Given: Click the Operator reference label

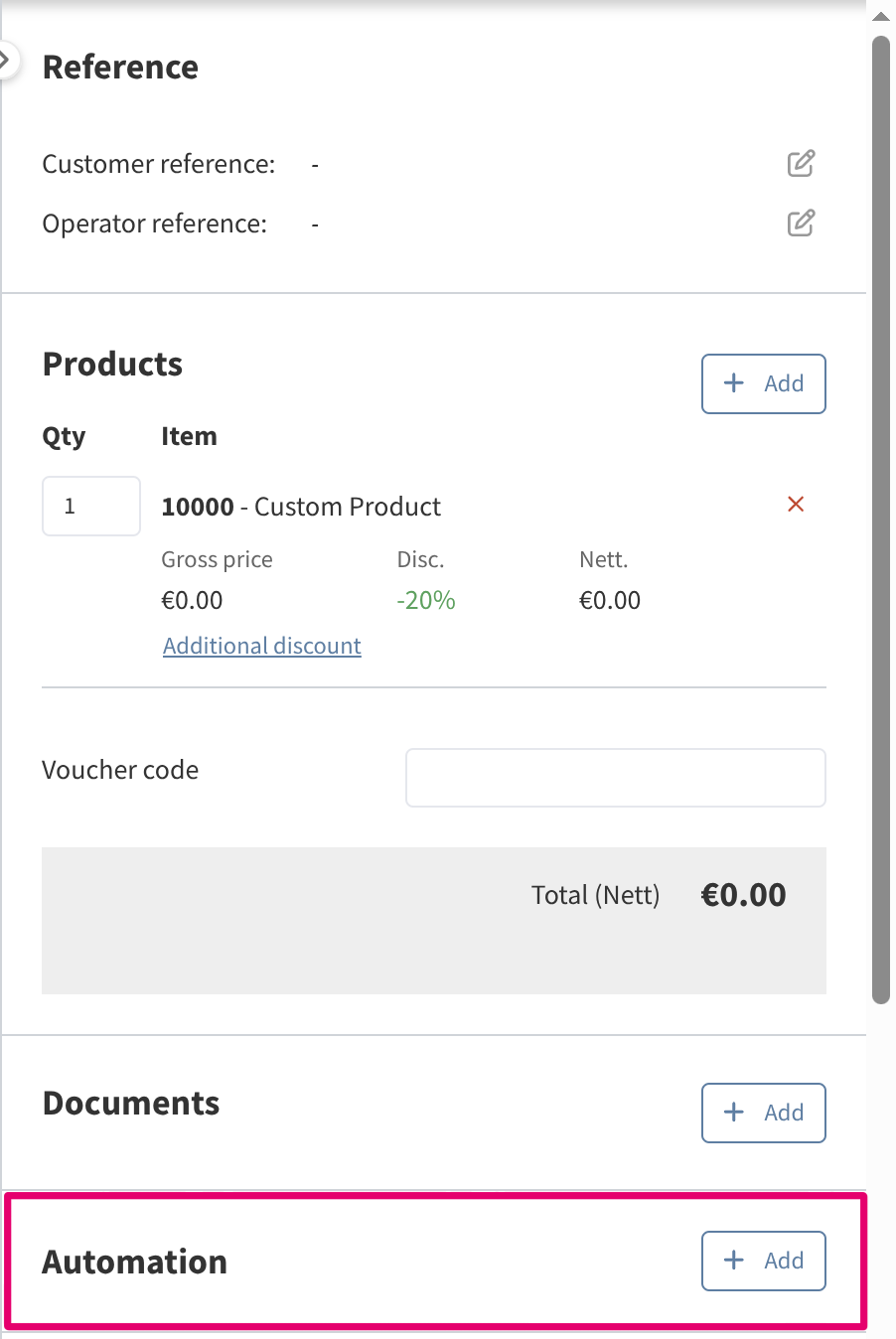Looking at the screenshot, I should (155, 223).
